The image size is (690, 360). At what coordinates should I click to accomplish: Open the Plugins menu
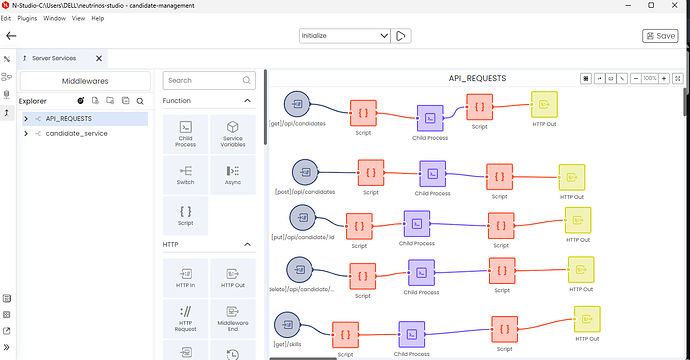(27, 18)
